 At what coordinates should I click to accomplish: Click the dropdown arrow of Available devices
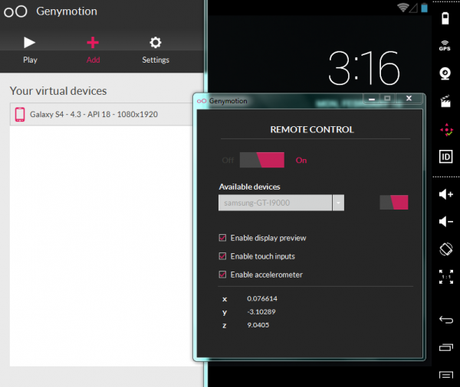tap(338, 203)
